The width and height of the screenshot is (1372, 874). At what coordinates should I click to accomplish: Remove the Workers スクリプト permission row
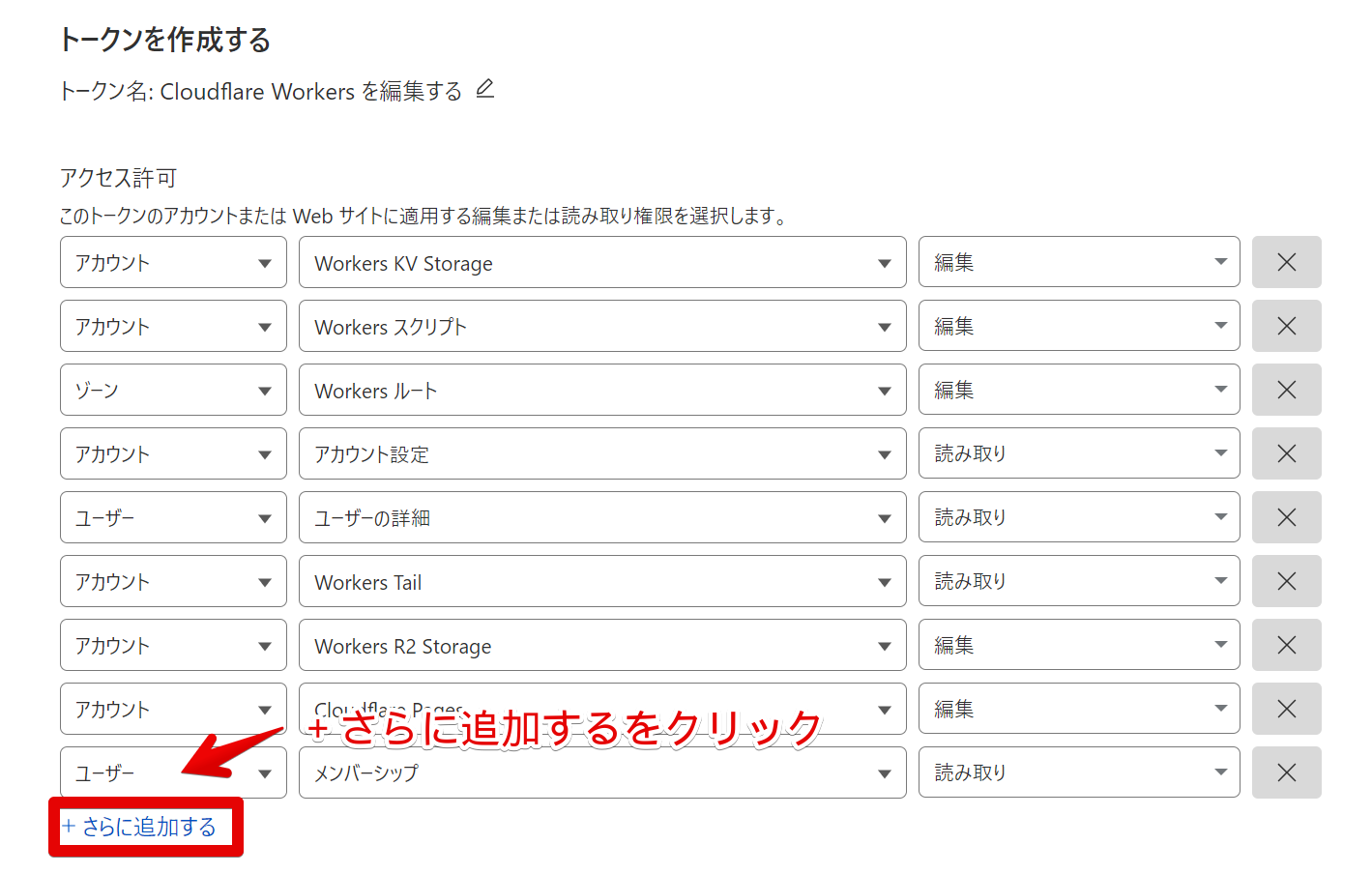1286,326
